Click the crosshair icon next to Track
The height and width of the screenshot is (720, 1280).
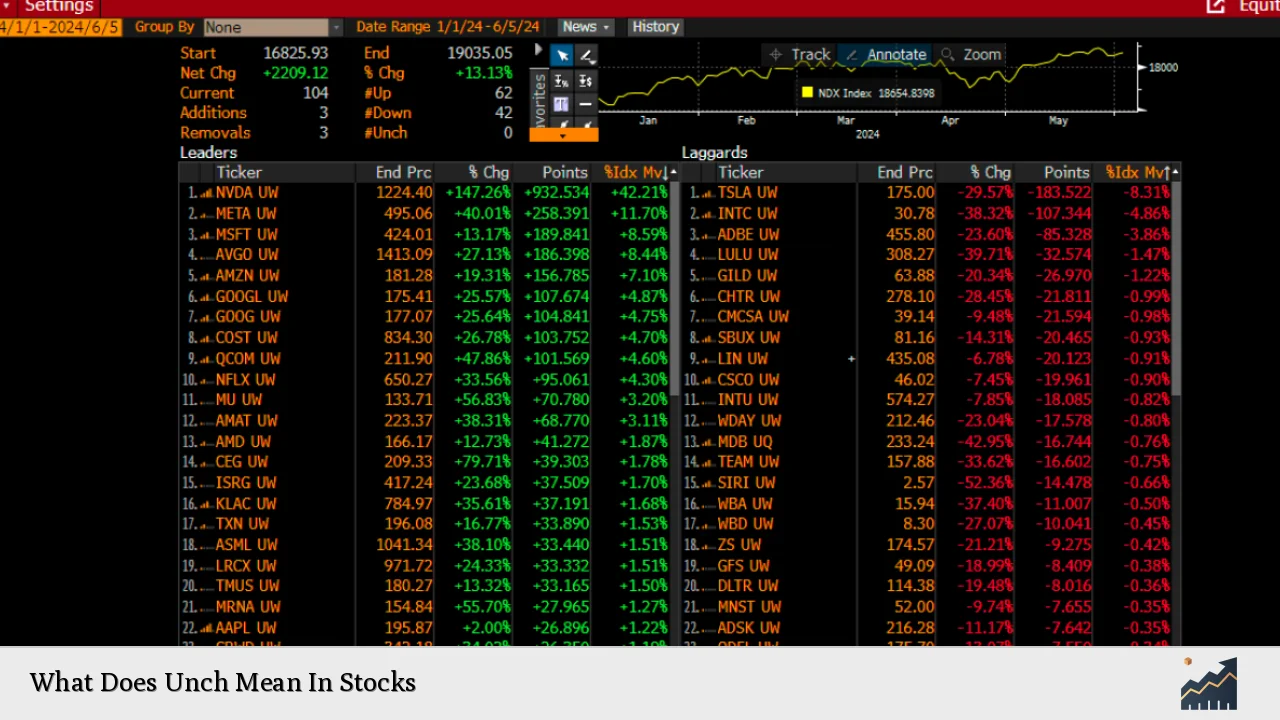coord(776,55)
